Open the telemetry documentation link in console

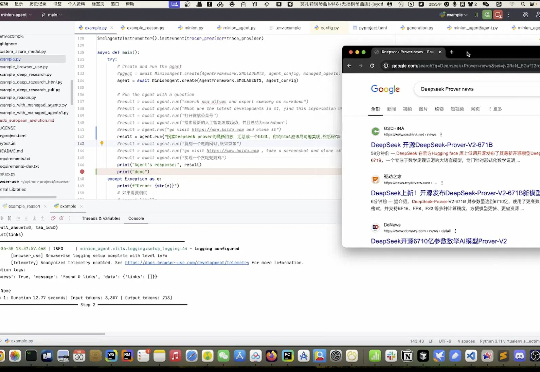187,262
